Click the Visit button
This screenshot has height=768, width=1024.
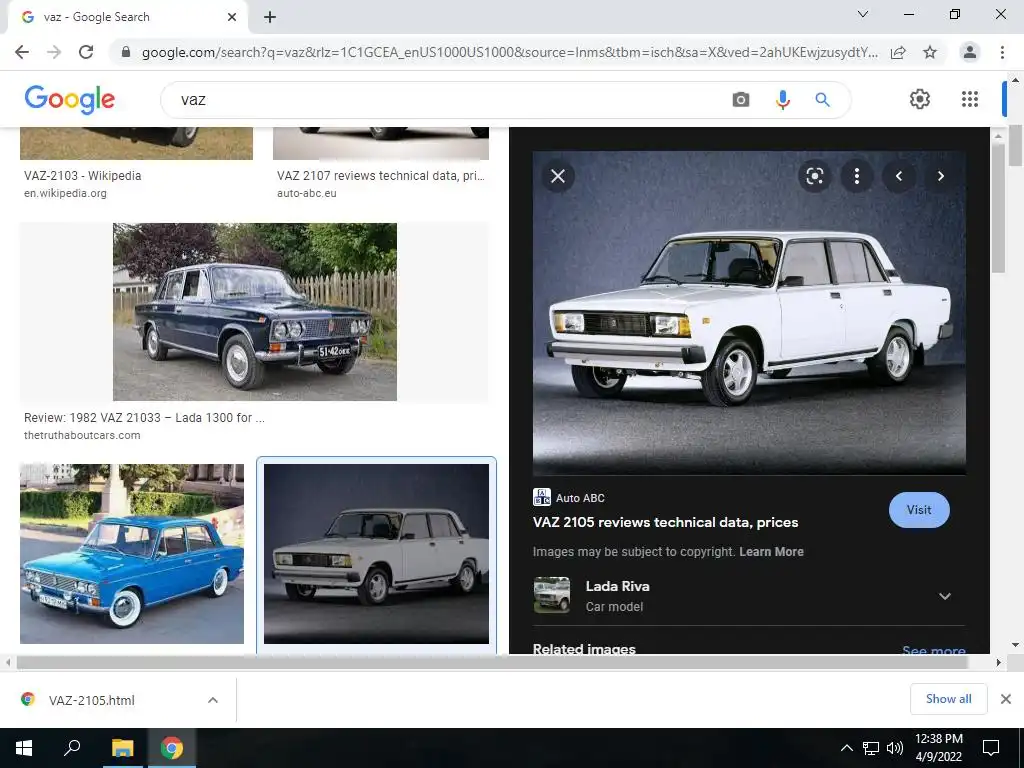[x=919, y=510]
